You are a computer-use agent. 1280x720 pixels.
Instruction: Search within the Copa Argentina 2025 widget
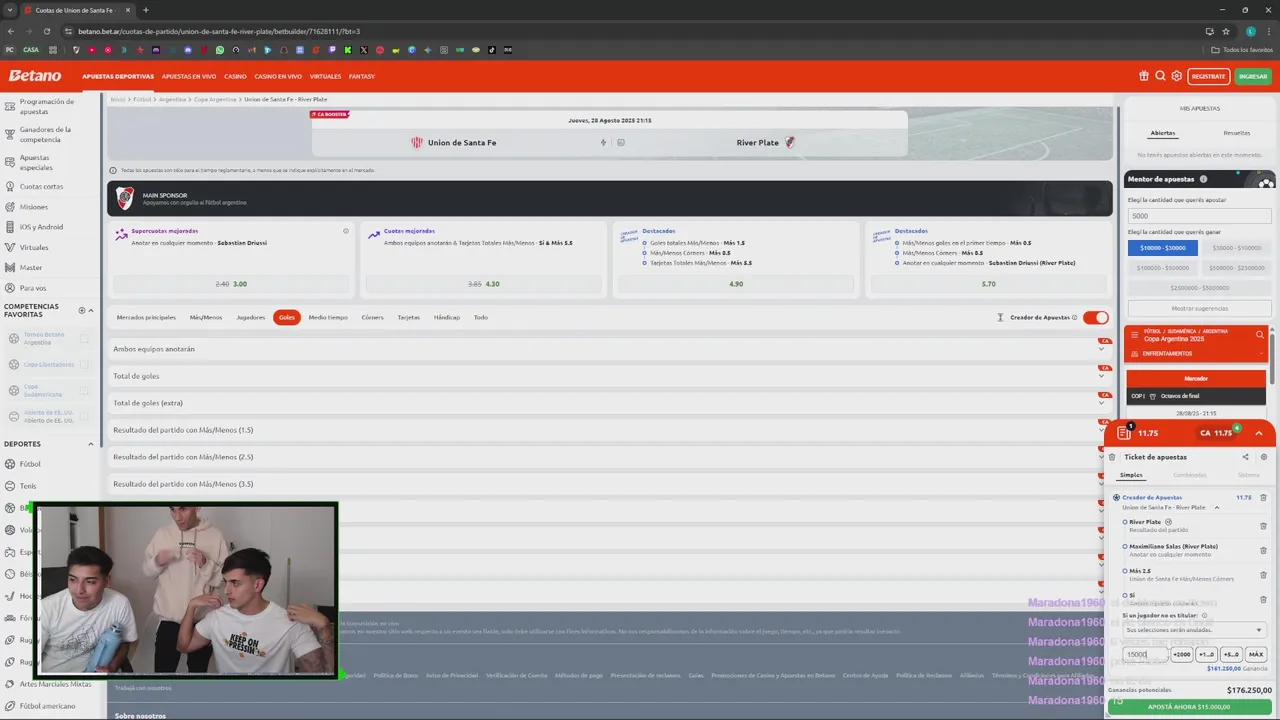point(1259,335)
